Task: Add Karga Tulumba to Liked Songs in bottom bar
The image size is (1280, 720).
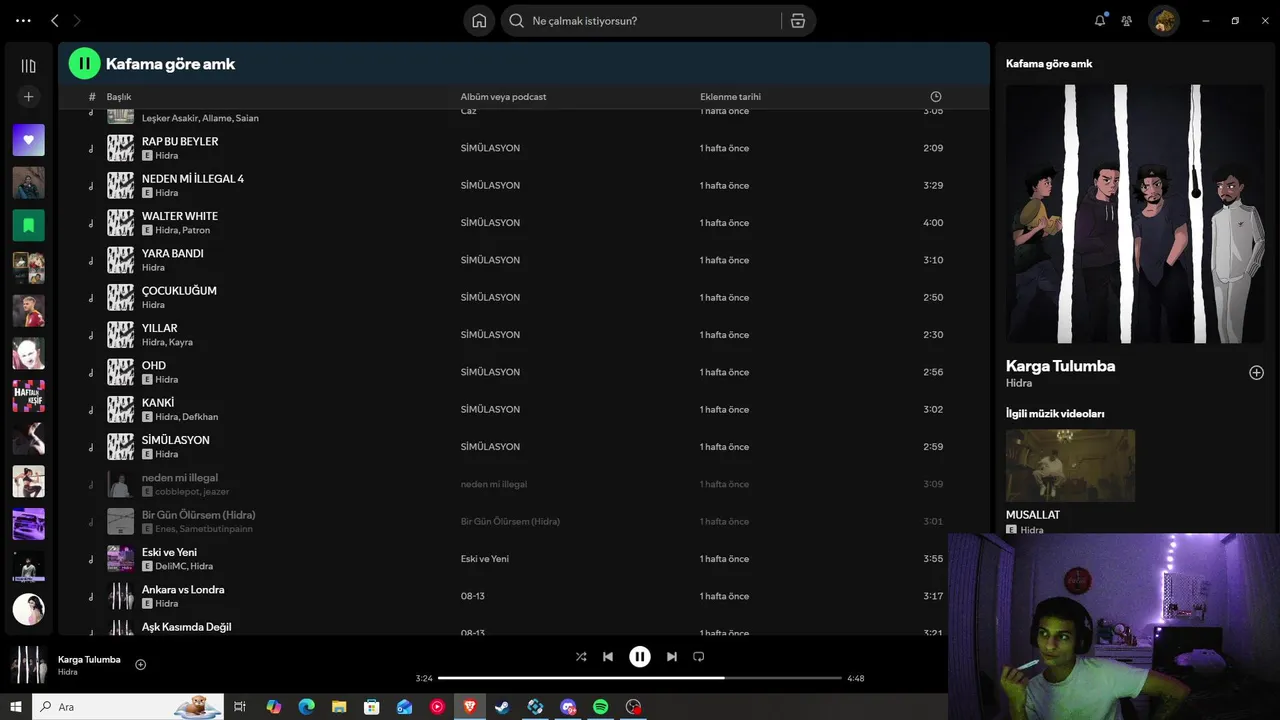Action: [141, 665]
